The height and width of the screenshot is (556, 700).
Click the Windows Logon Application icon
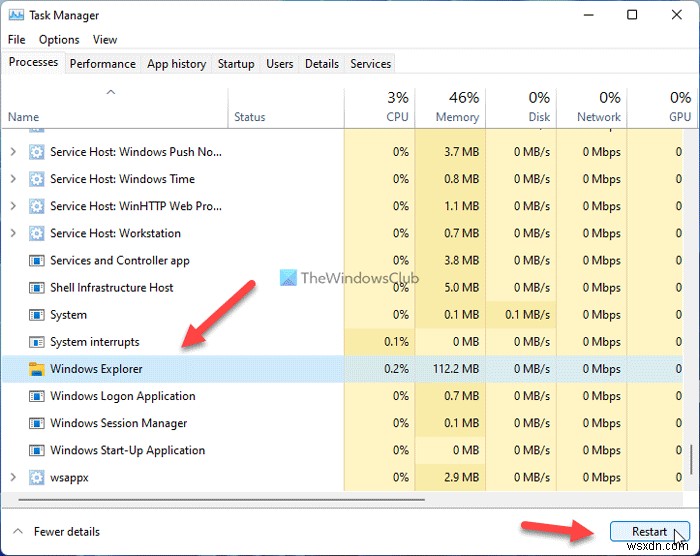37,396
